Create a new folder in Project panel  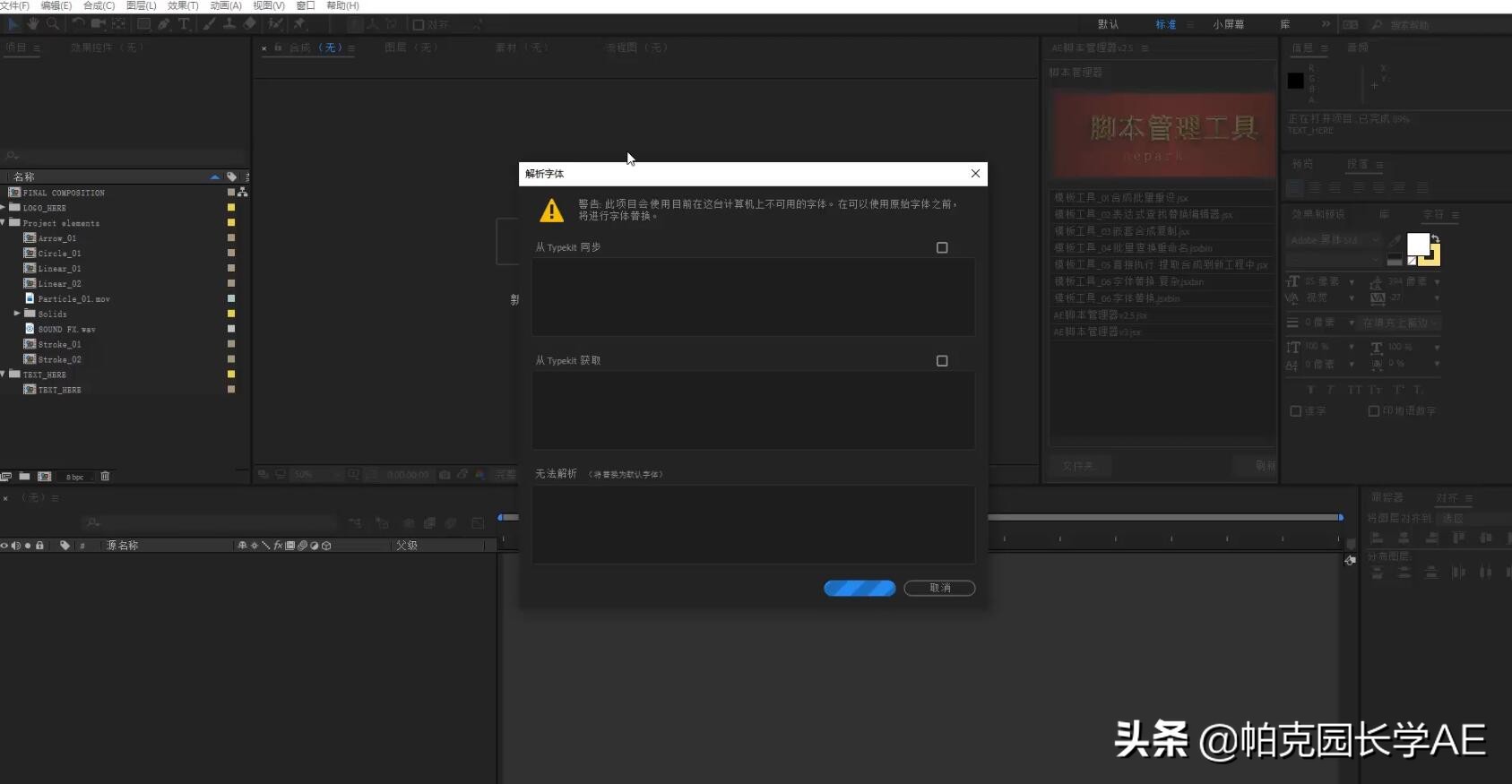tap(25, 477)
